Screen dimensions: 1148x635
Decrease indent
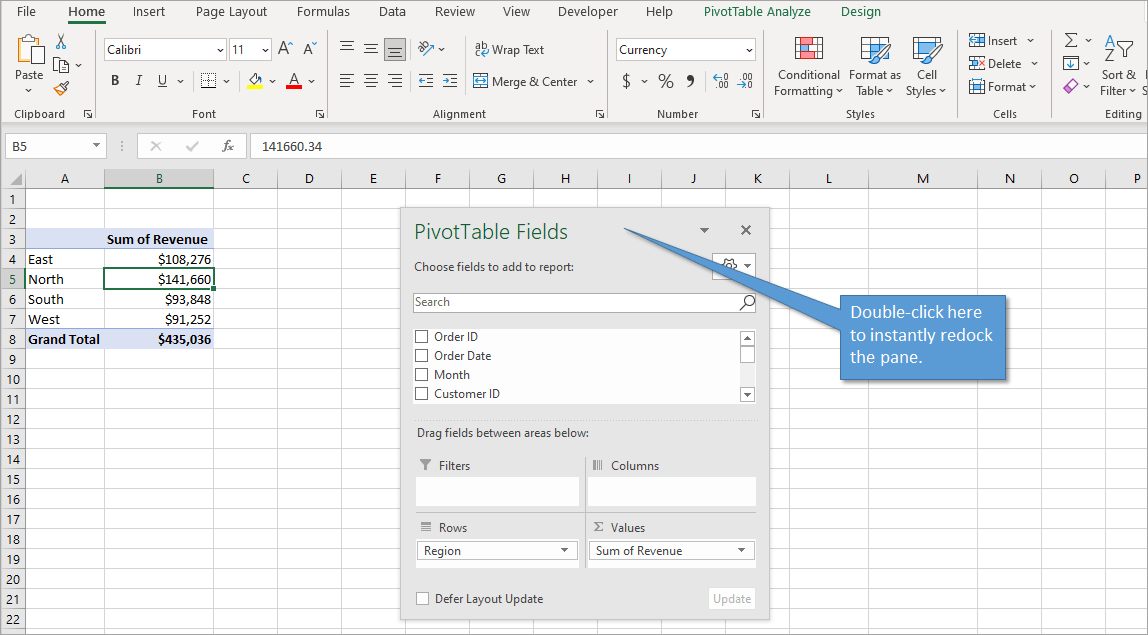pyautogui.click(x=426, y=81)
